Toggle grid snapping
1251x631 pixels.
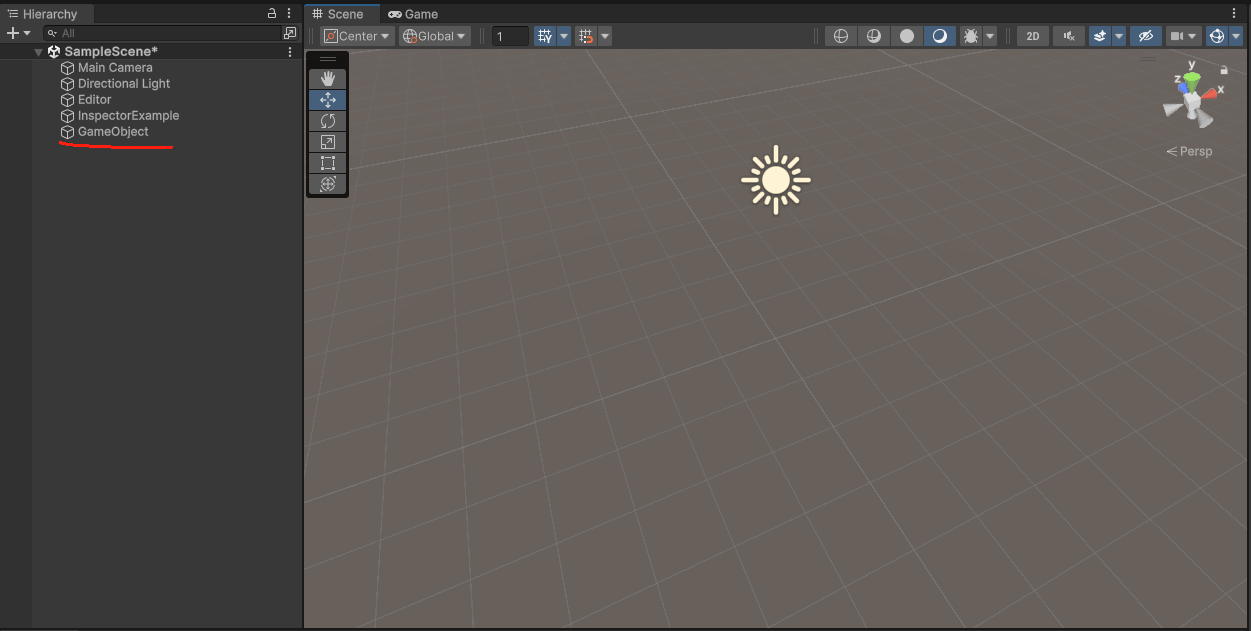pos(587,36)
